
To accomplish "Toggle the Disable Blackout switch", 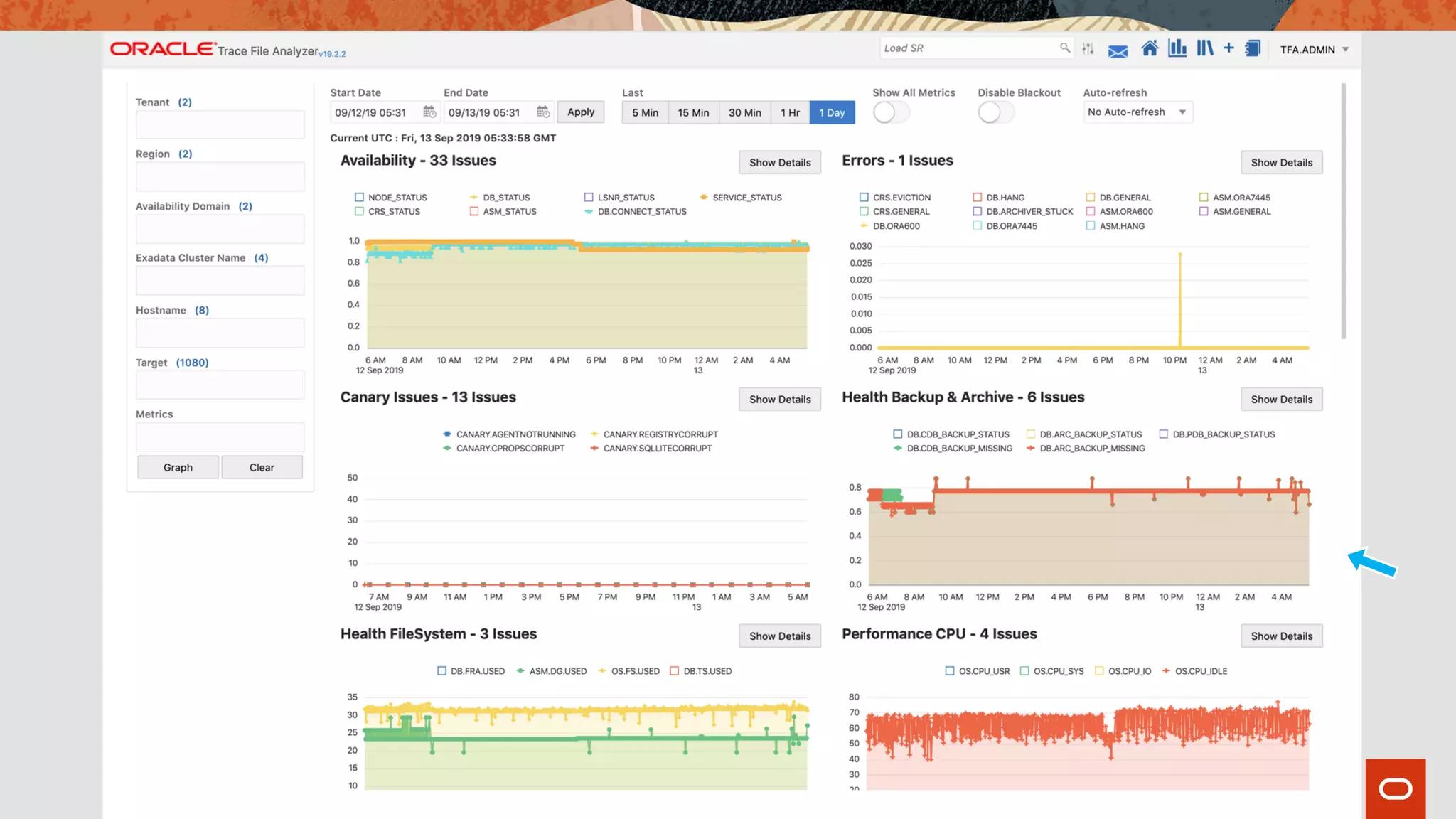I will coord(995,112).
